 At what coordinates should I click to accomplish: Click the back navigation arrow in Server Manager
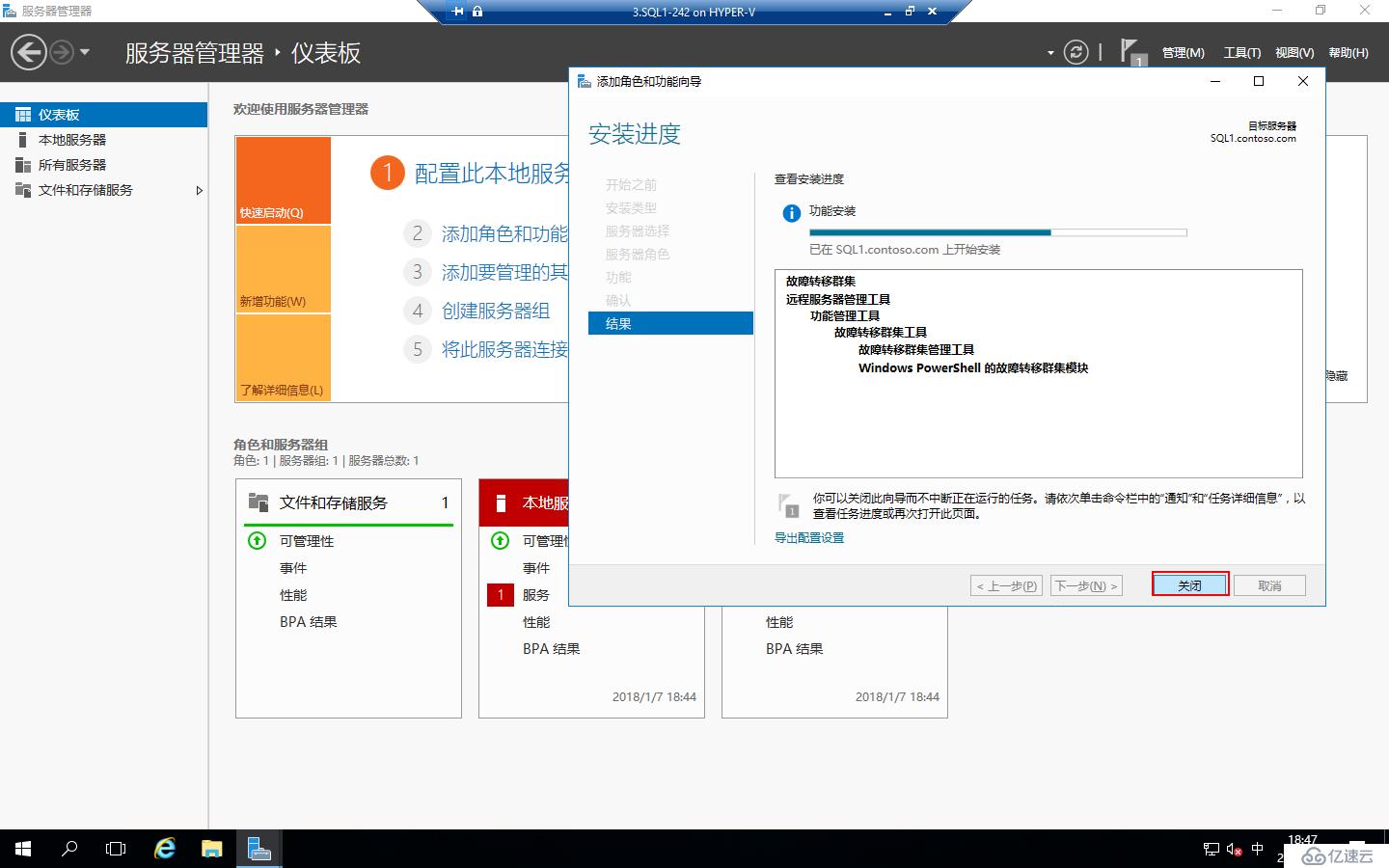[29, 52]
